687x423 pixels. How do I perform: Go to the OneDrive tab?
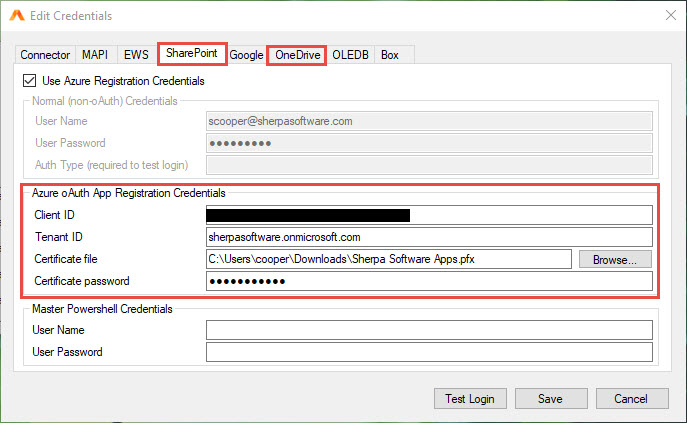pos(297,55)
